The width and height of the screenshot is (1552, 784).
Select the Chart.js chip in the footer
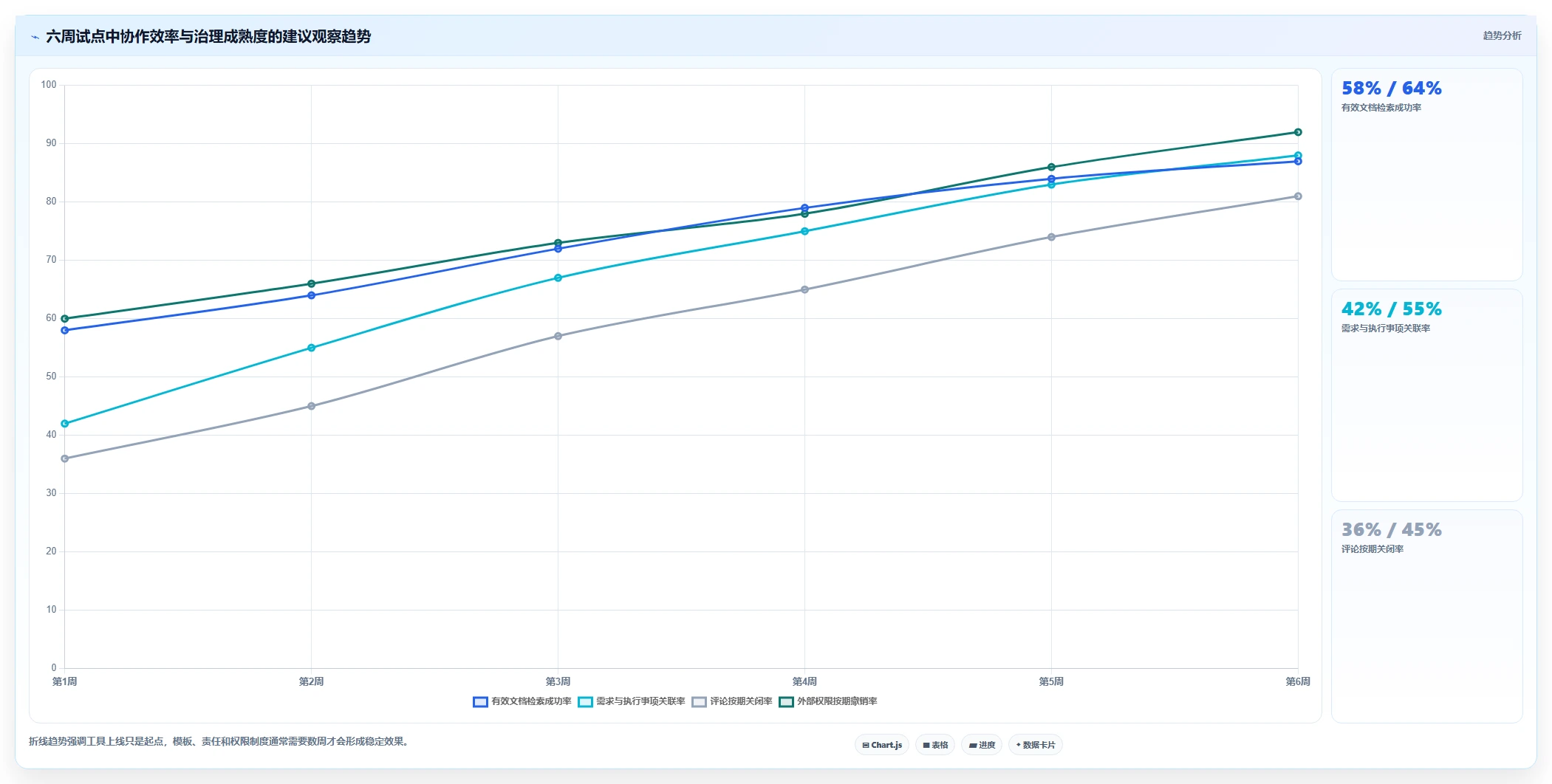[882, 745]
